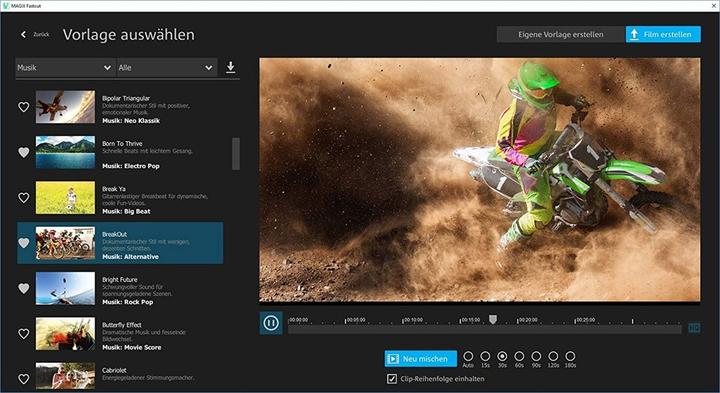Select Butterfly Effect template thumbnail
Screen dimensions: 720x393
pyautogui.click(x=65, y=334)
